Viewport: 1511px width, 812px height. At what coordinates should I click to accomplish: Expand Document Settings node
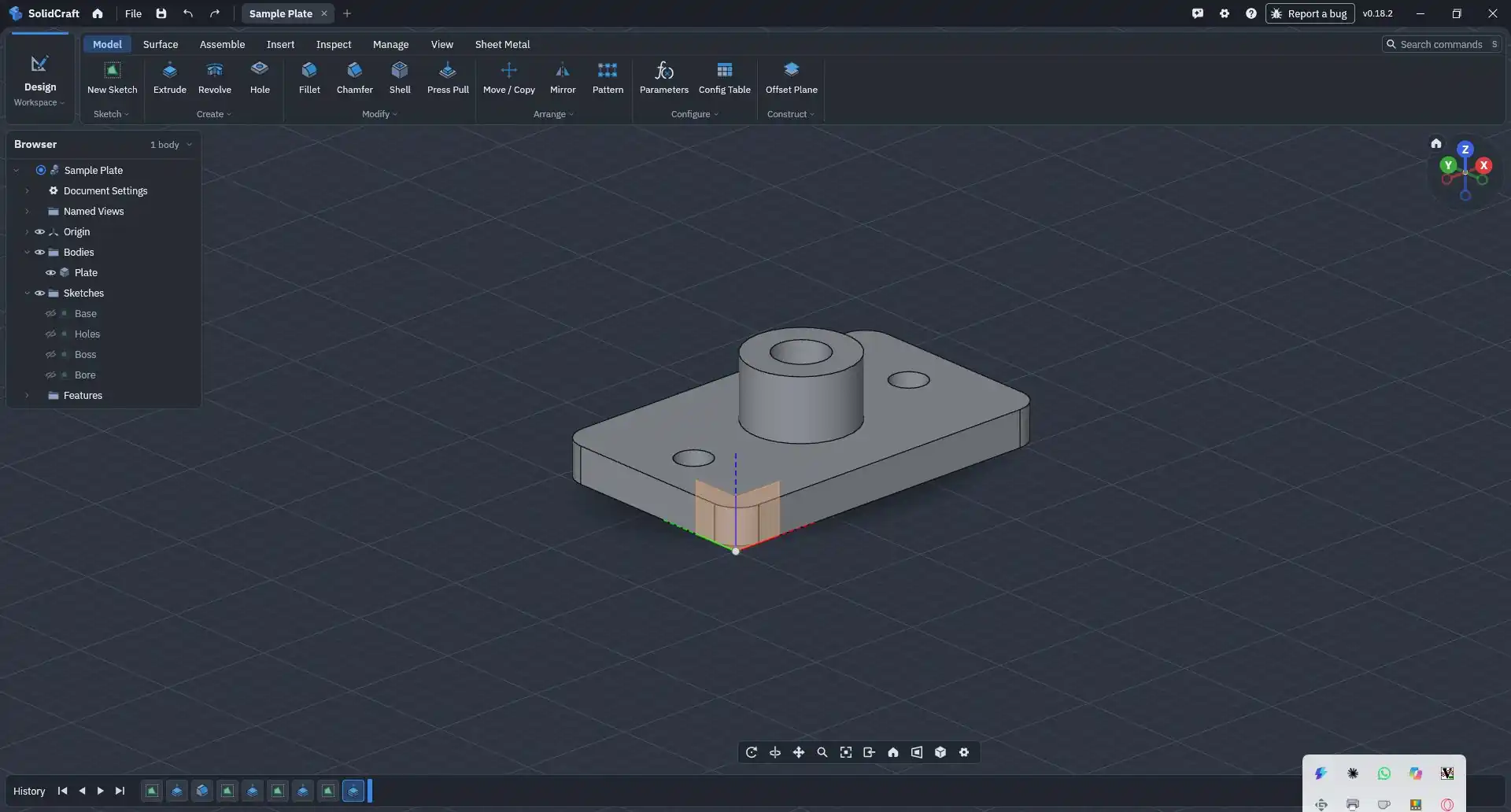[x=27, y=191]
